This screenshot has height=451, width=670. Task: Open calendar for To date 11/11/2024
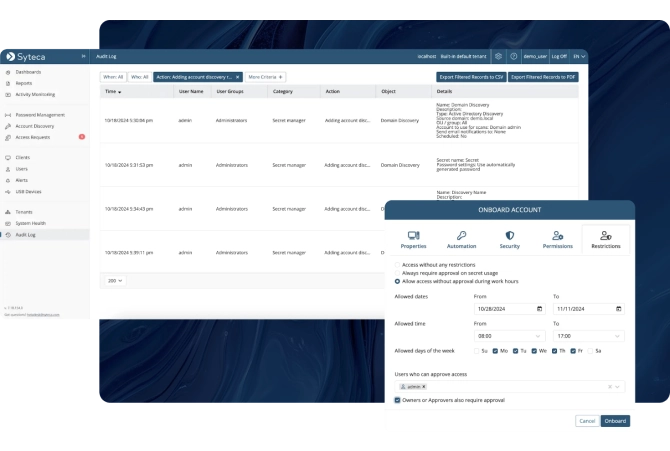618,309
